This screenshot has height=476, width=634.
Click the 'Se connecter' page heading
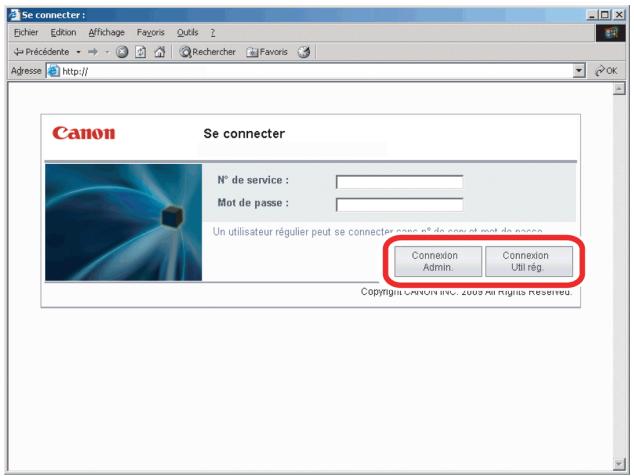(x=244, y=133)
